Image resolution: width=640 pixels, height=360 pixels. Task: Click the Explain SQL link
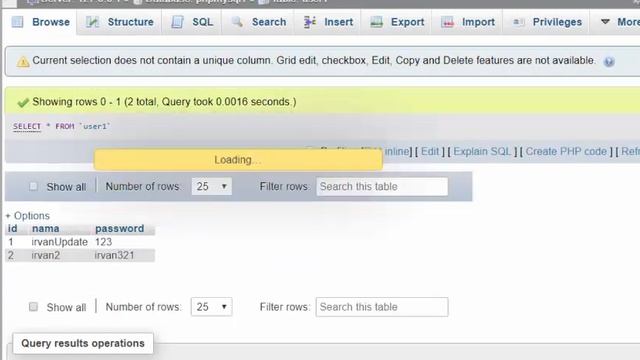tap(482, 151)
